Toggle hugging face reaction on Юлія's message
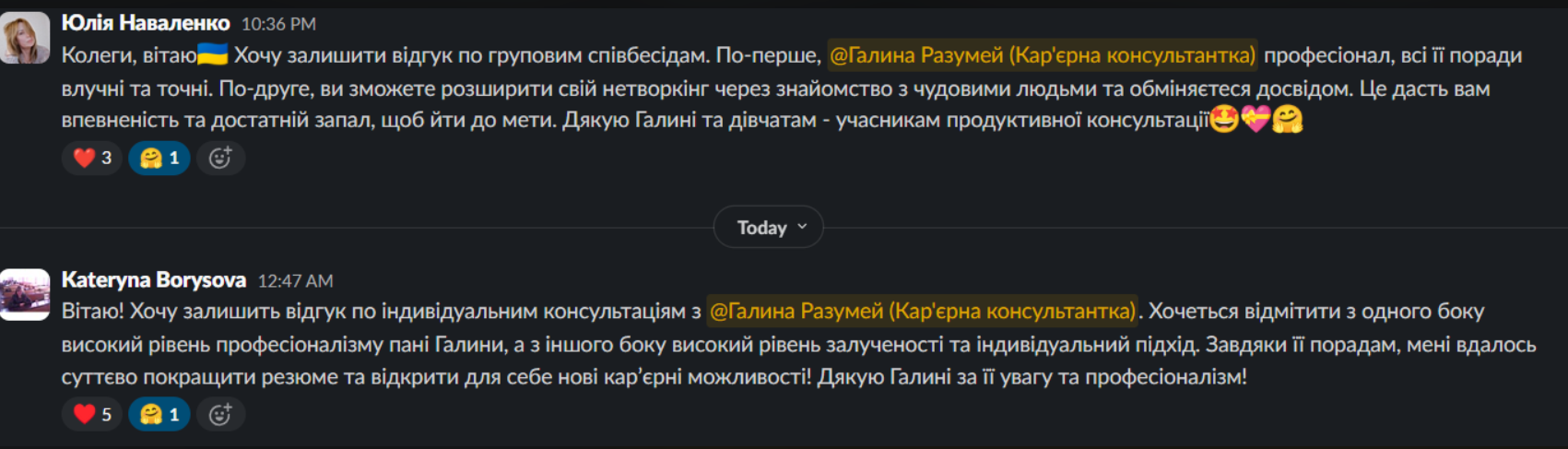 (159, 158)
